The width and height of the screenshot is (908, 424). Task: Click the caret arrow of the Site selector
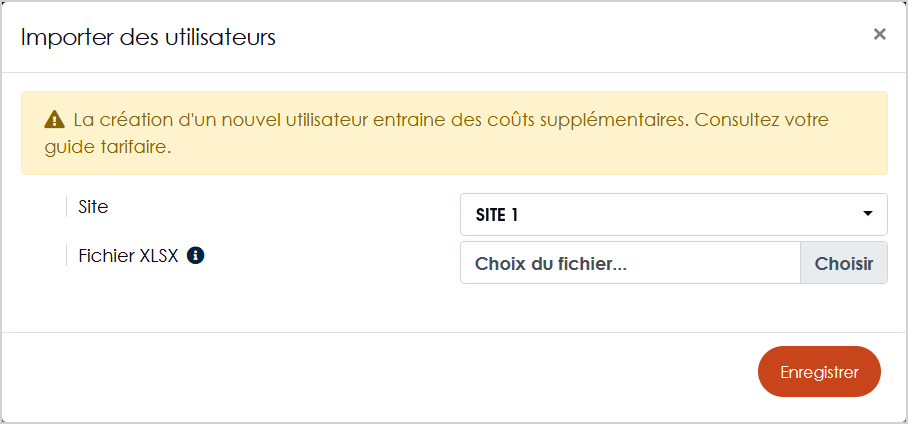pos(867,214)
